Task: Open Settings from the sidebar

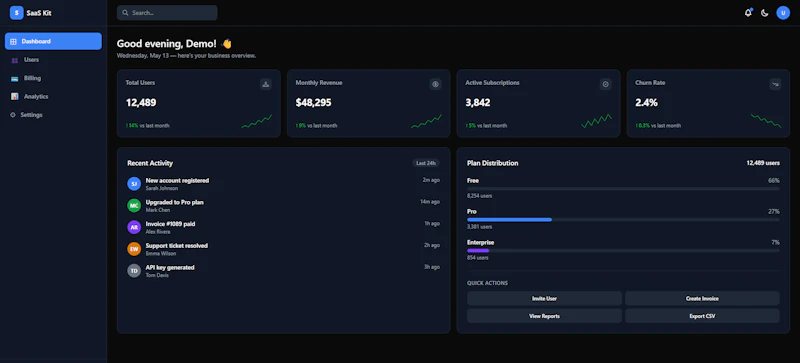Action: click(x=54, y=115)
